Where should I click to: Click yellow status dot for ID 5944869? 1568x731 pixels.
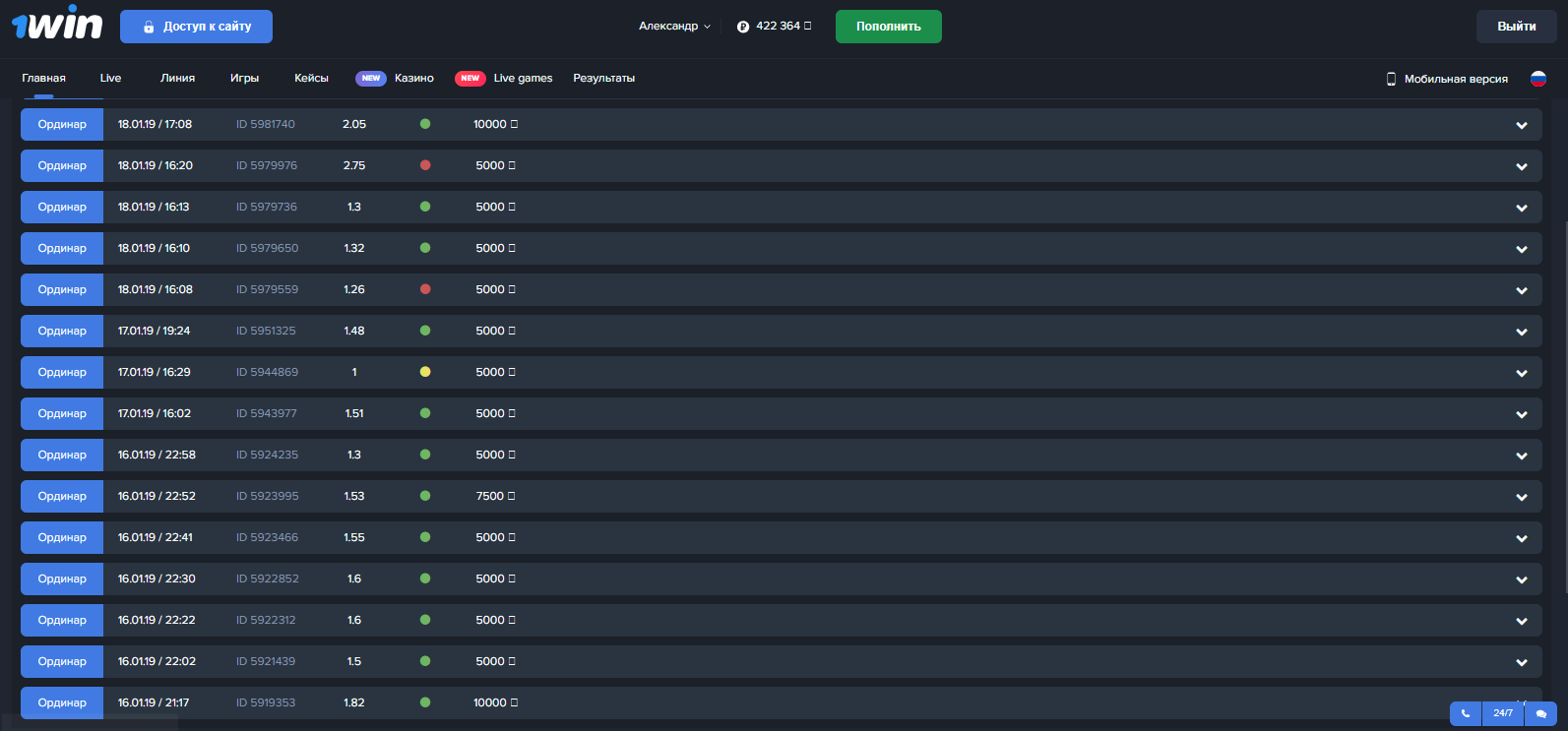425,372
